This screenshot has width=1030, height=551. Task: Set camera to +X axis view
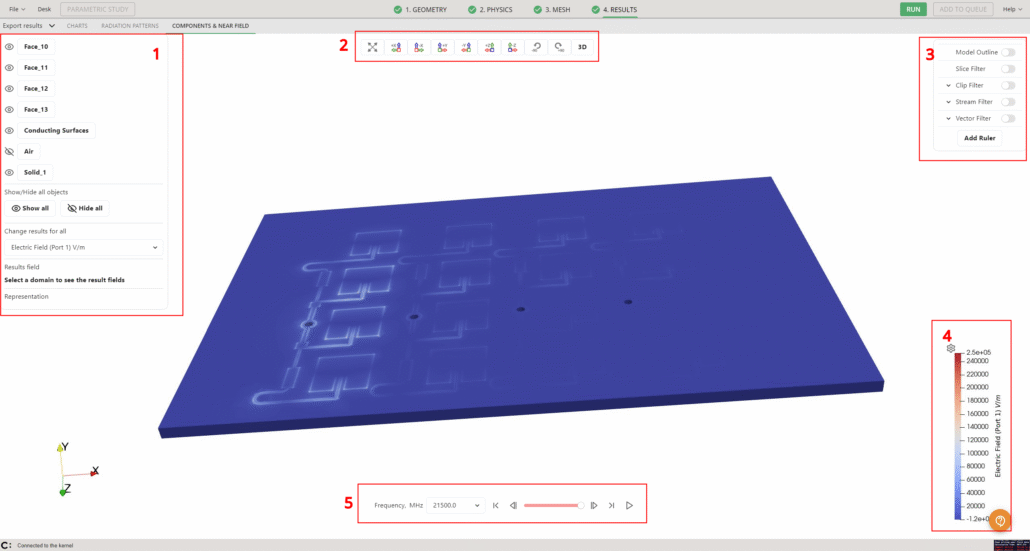point(395,47)
